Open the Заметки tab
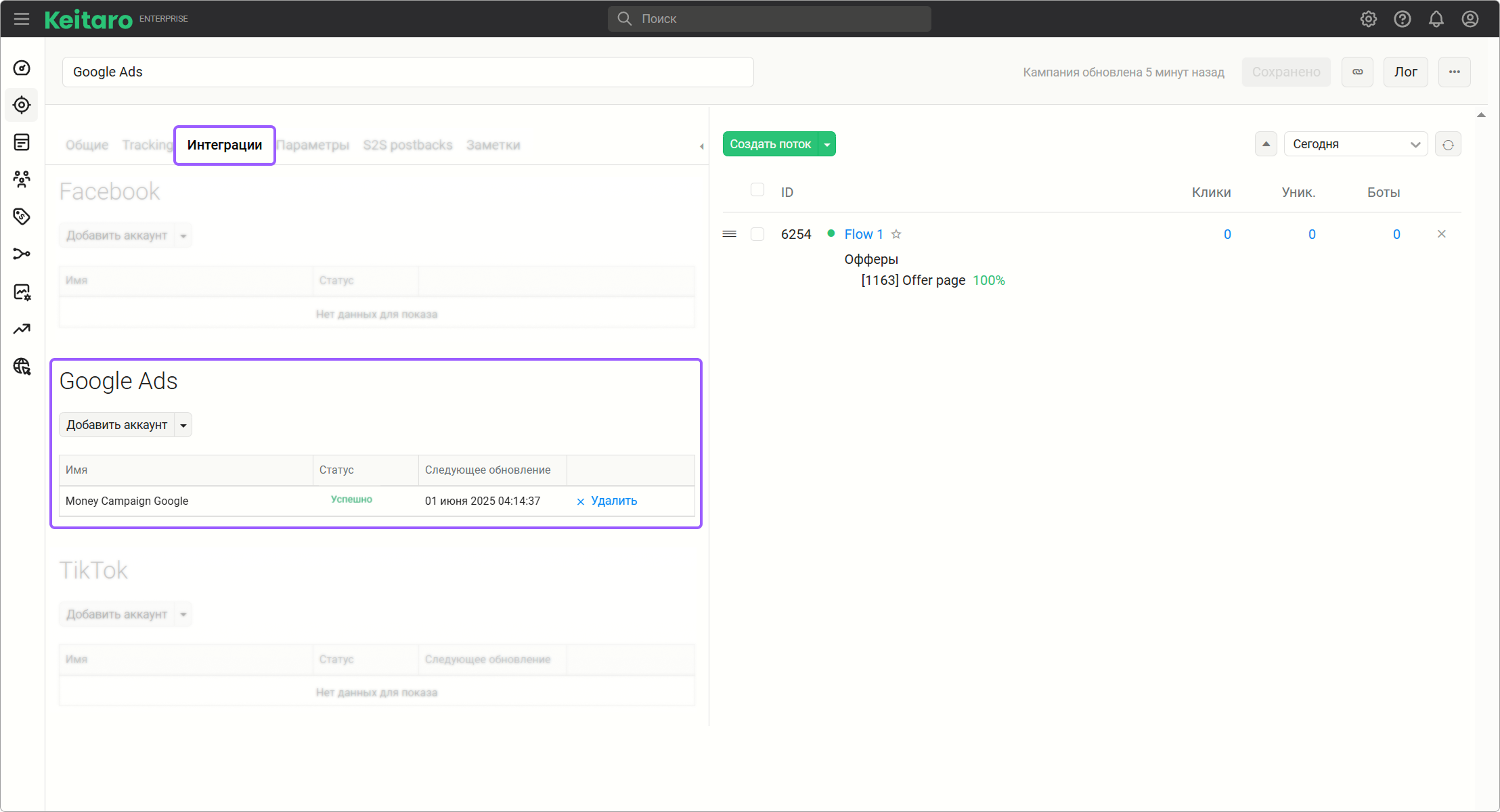Viewport: 1500px width, 812px height. click(x=493, y=145)
